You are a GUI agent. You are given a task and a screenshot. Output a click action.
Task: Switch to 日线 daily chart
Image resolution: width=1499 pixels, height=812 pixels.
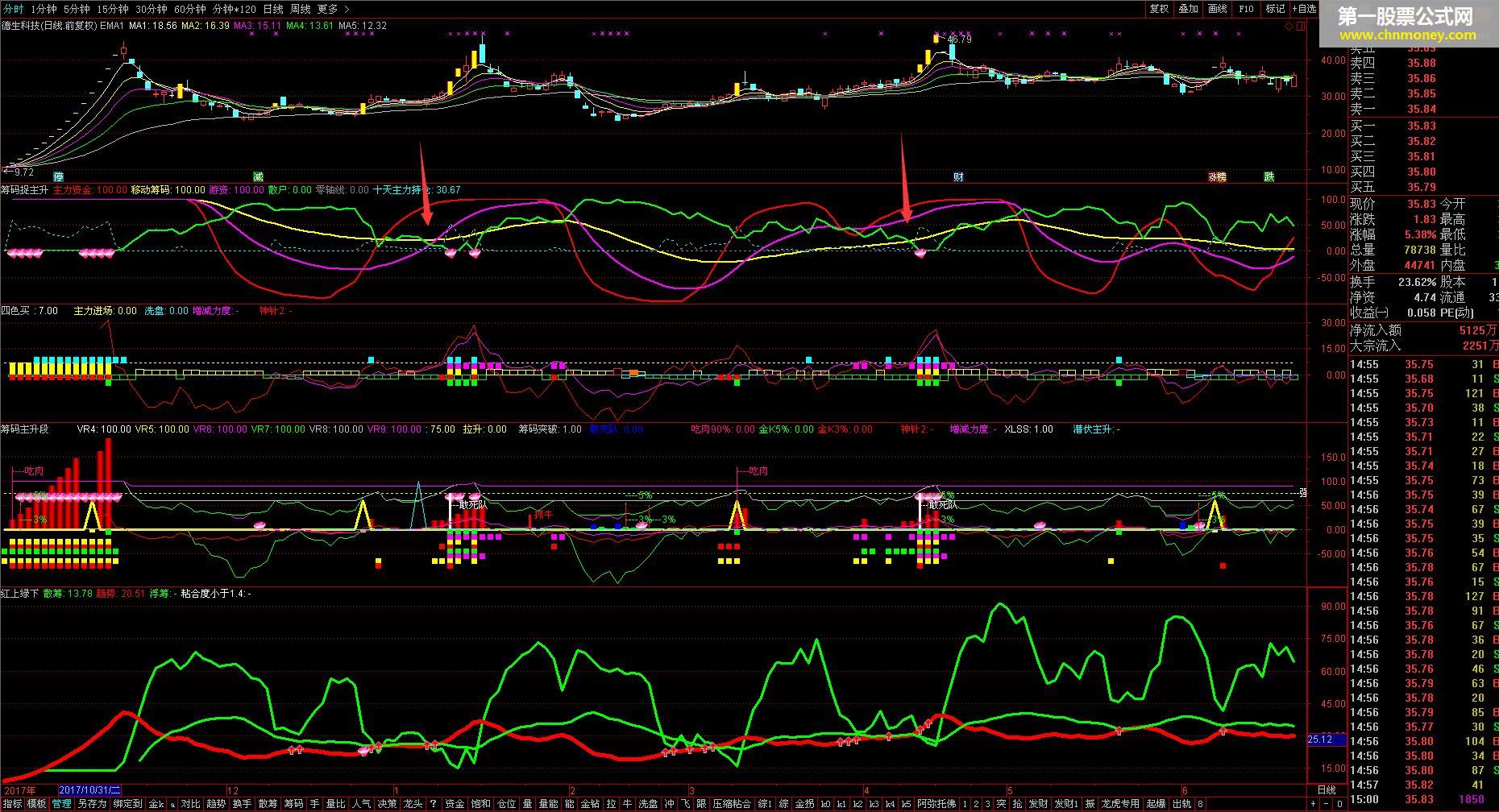pyautogui.click(x=273, y=9)
